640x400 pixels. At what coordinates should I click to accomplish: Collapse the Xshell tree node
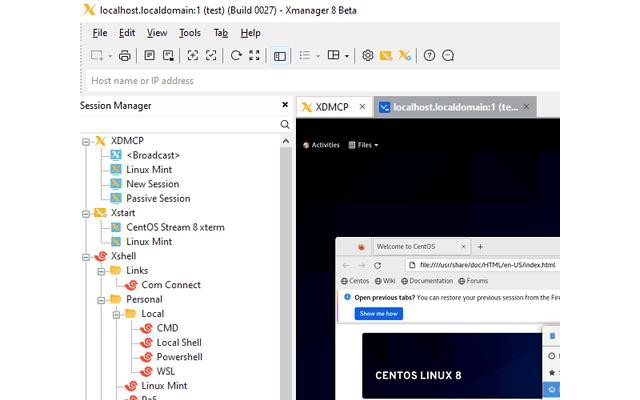coord(86,257)
